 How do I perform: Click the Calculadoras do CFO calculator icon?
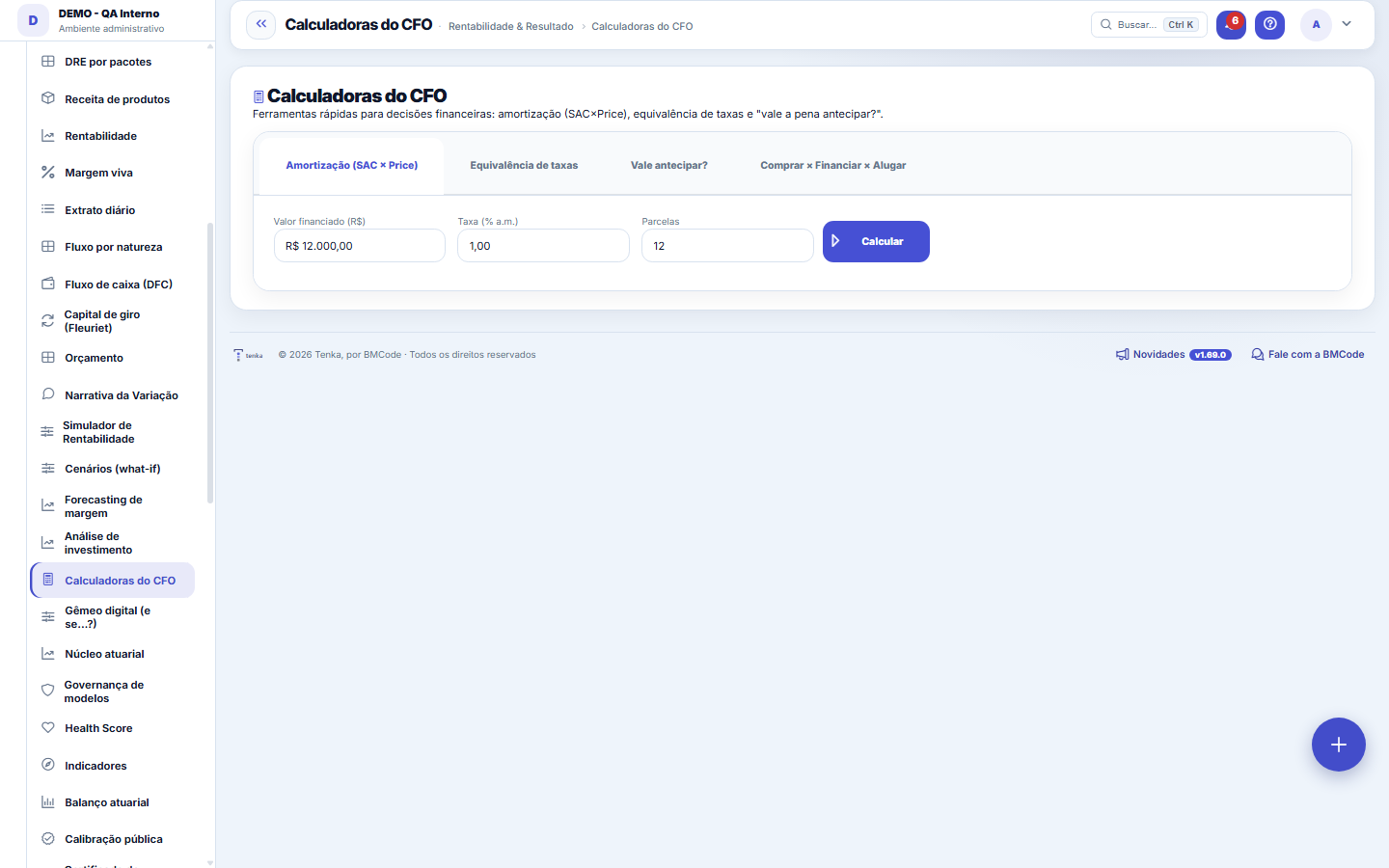pos(48,580)
